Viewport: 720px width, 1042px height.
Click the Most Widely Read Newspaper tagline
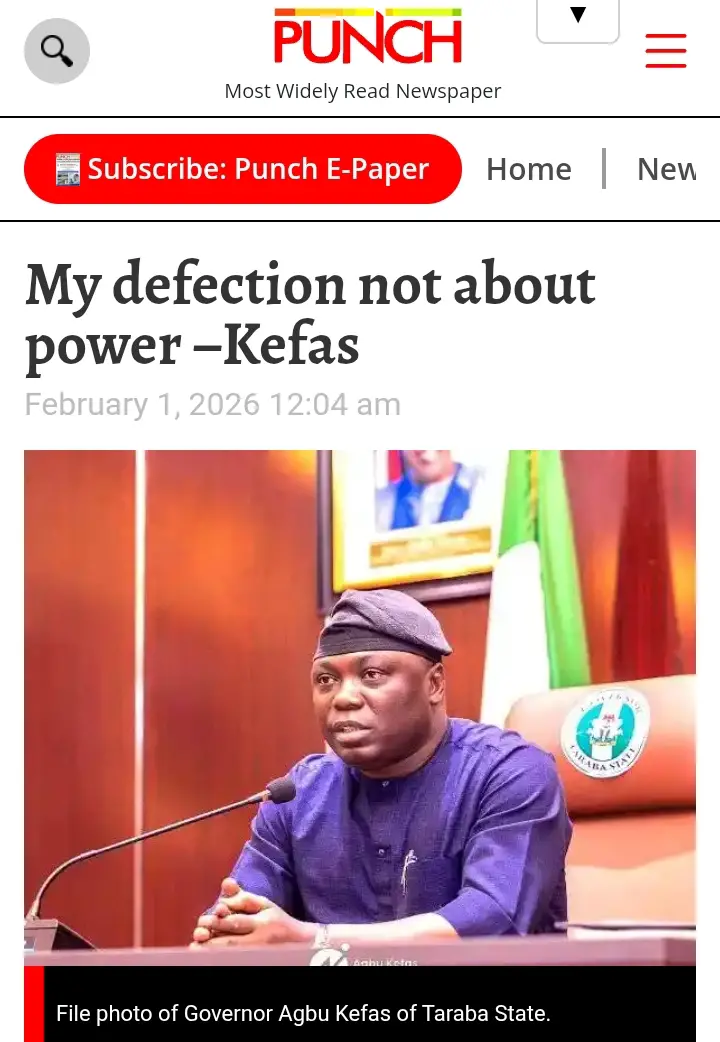pyautogui.click(x=362, y=91)
